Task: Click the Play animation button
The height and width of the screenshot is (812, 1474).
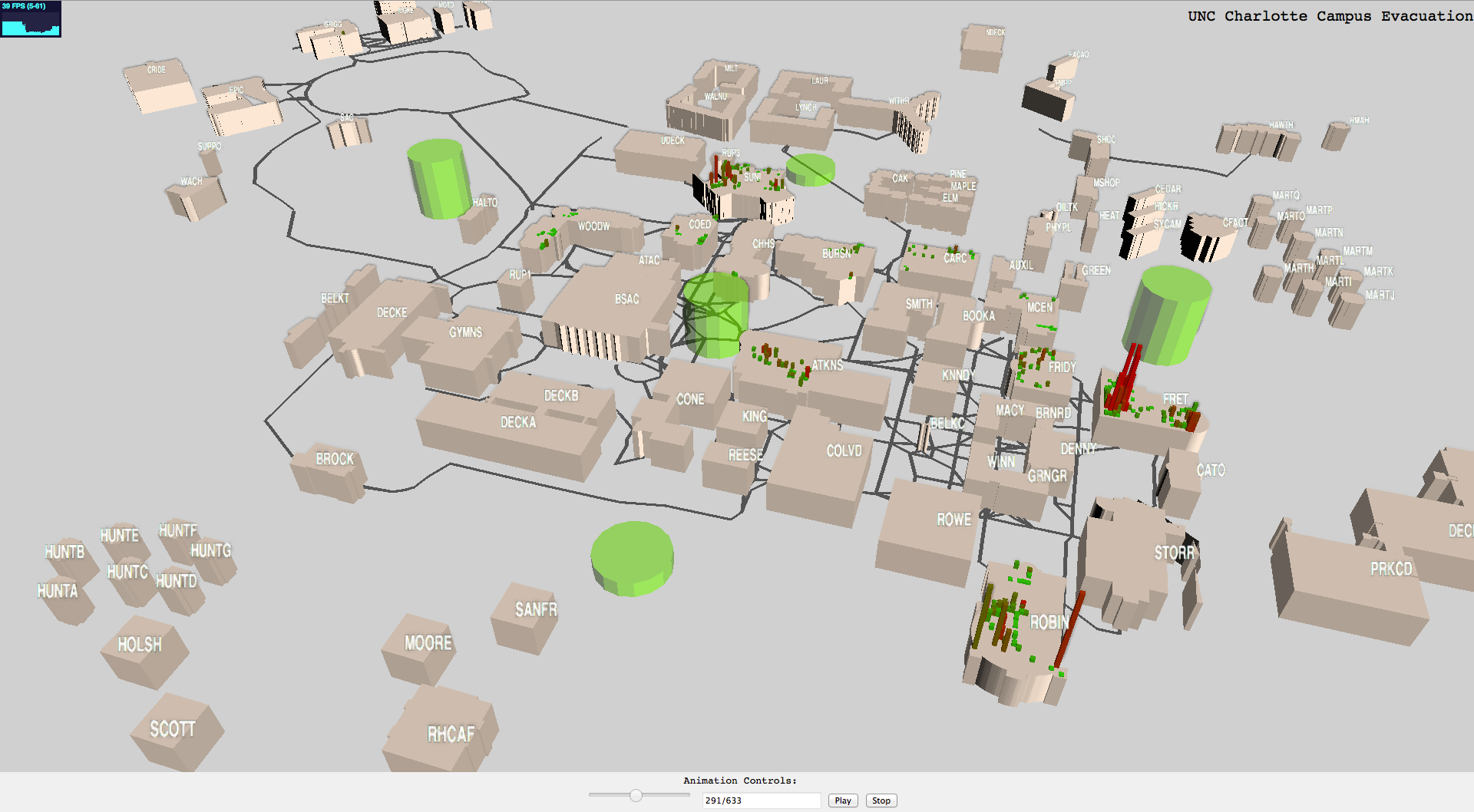Action: [843, 800]
